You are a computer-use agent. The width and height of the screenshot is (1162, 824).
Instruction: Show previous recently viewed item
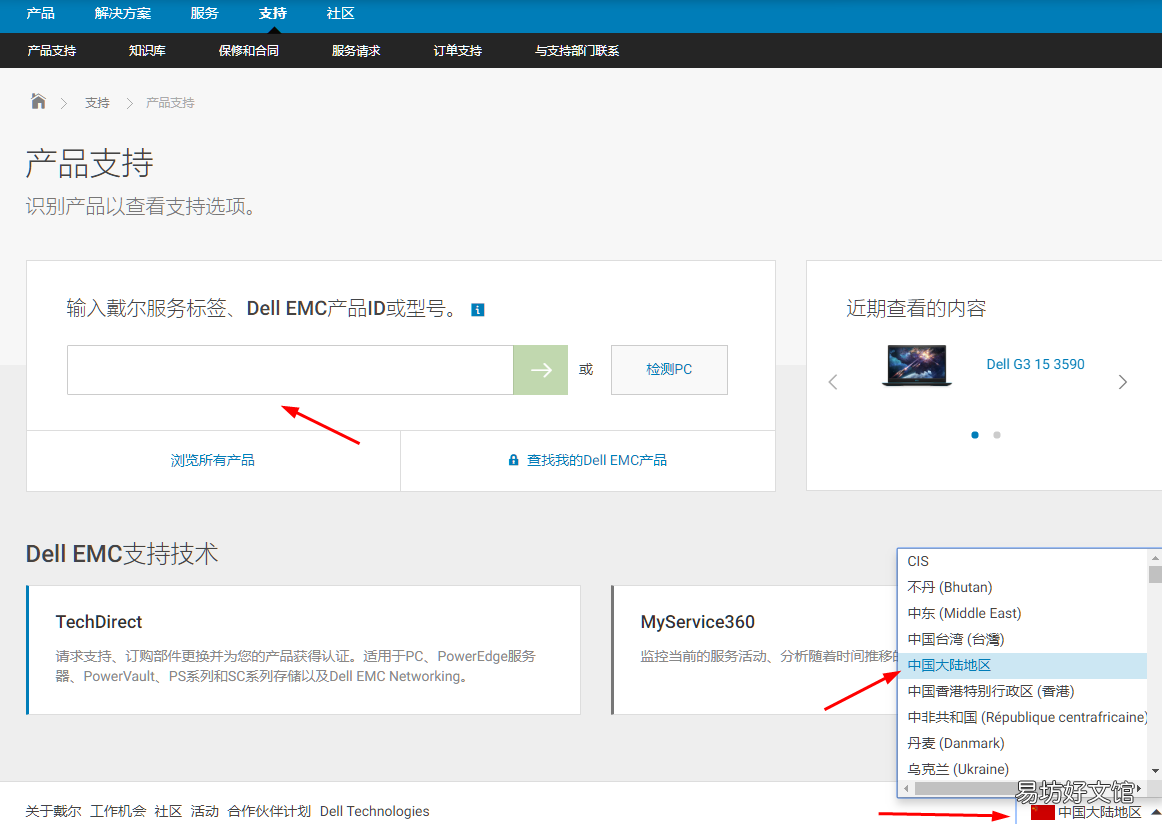tap(833, 382)
